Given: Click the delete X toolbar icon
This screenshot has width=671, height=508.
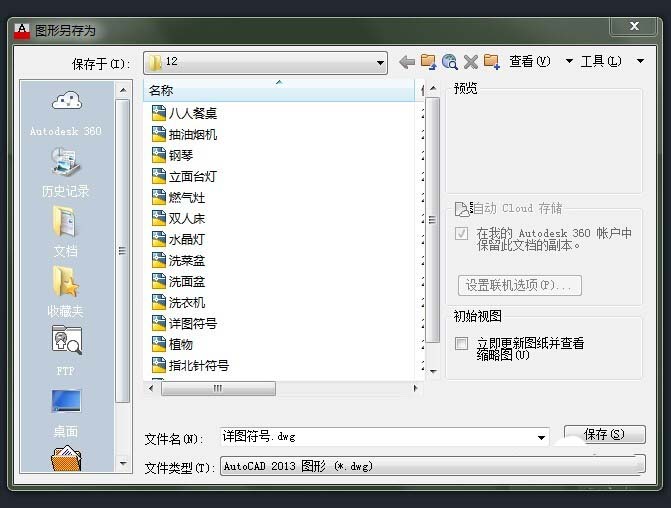Looking at the screenshot, I should coord(471,62).
